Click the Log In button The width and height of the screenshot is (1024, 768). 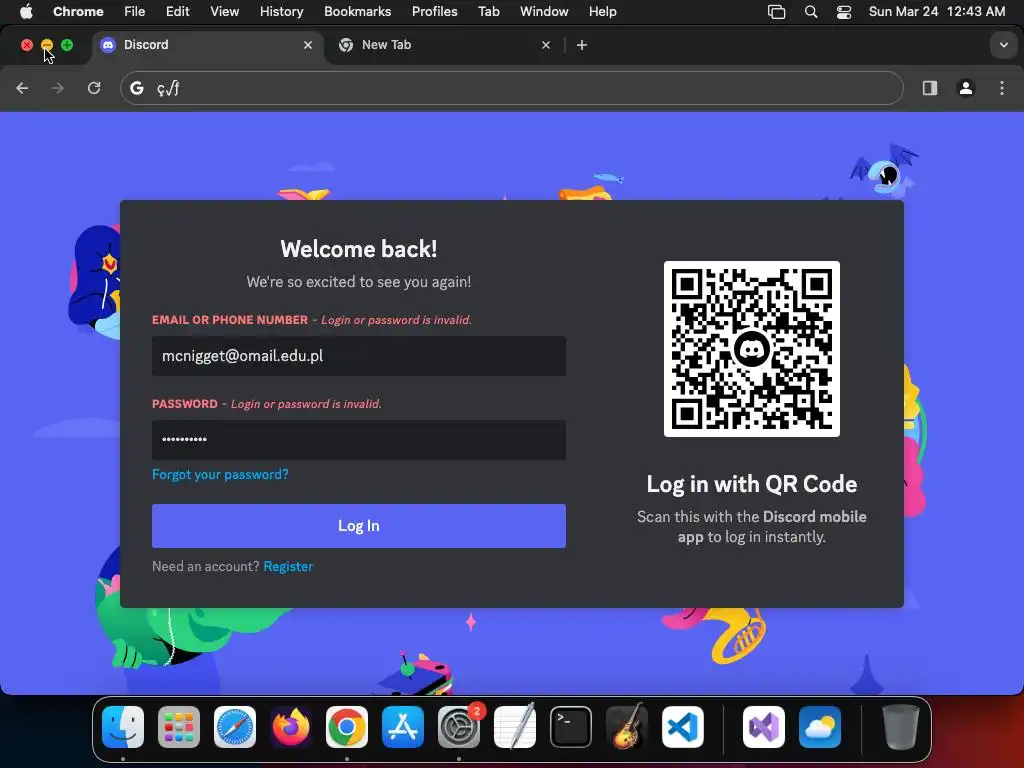point(359,526)
